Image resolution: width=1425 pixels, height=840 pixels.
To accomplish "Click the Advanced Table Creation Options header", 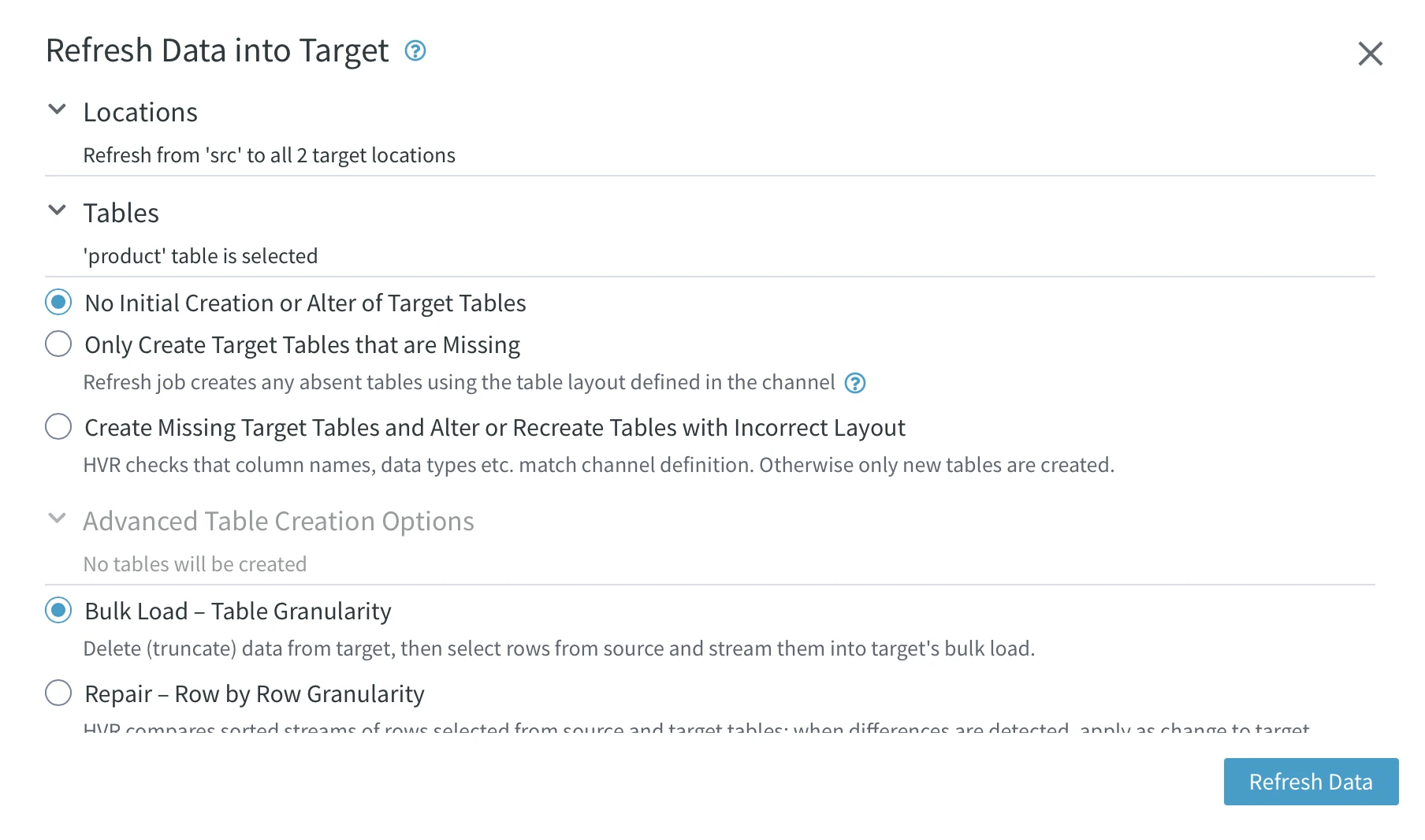I will click(279, 521).
